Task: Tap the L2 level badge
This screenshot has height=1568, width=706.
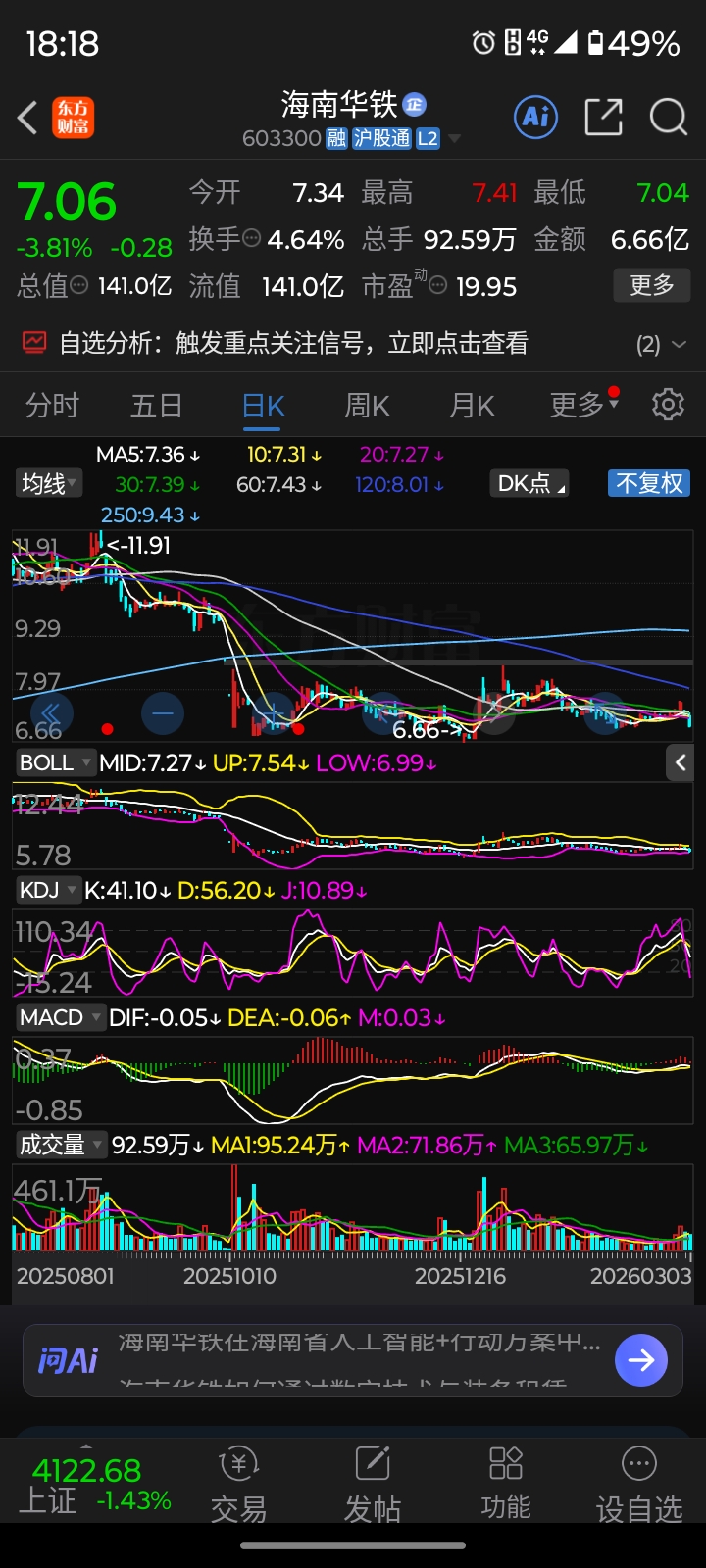Action: 428,138
